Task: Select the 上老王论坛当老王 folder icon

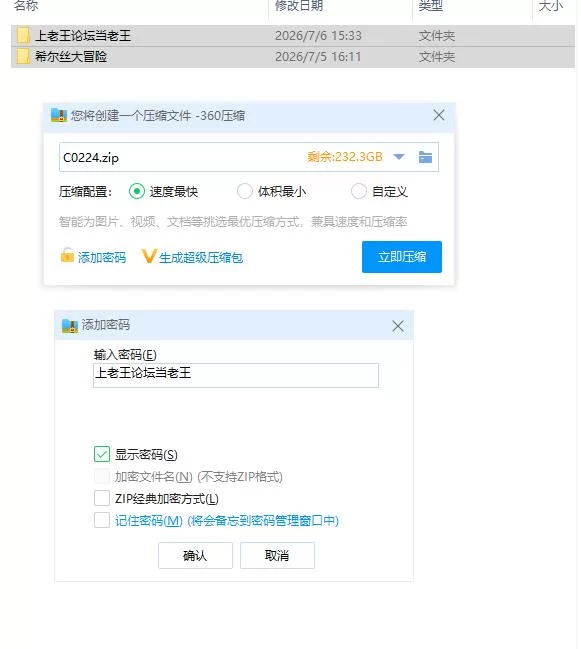Action: click(x=23, y=36)
